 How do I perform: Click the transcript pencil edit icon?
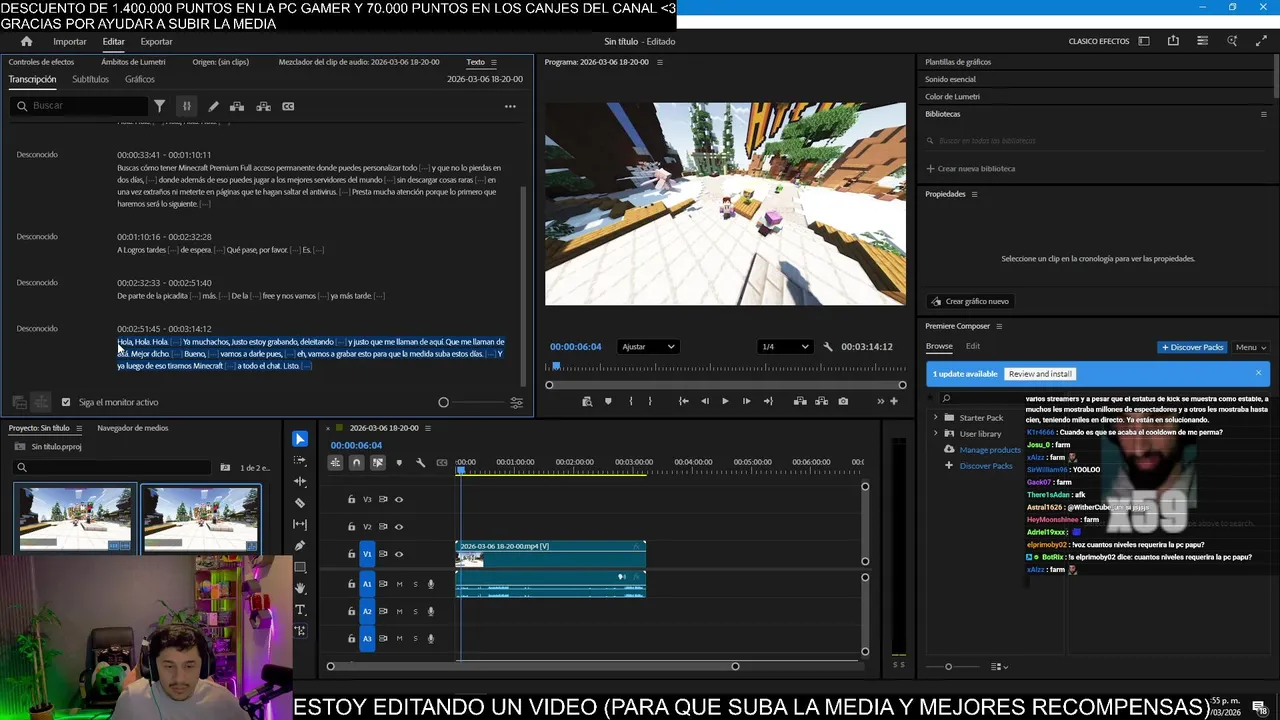(213, 106)
